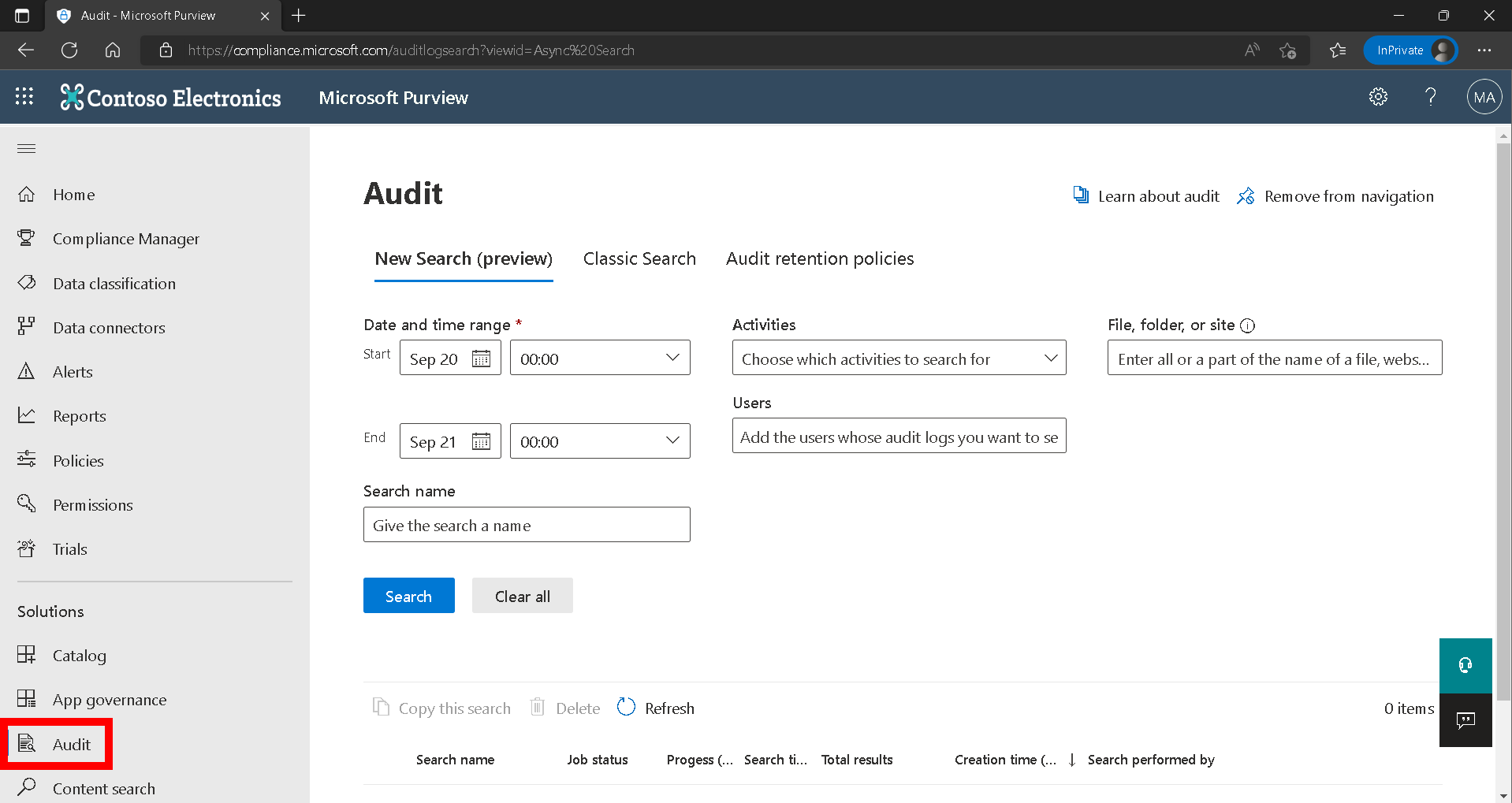Open the MA account avatar
Viewport: 1512px width, 803px height.
click(1484, 97)
